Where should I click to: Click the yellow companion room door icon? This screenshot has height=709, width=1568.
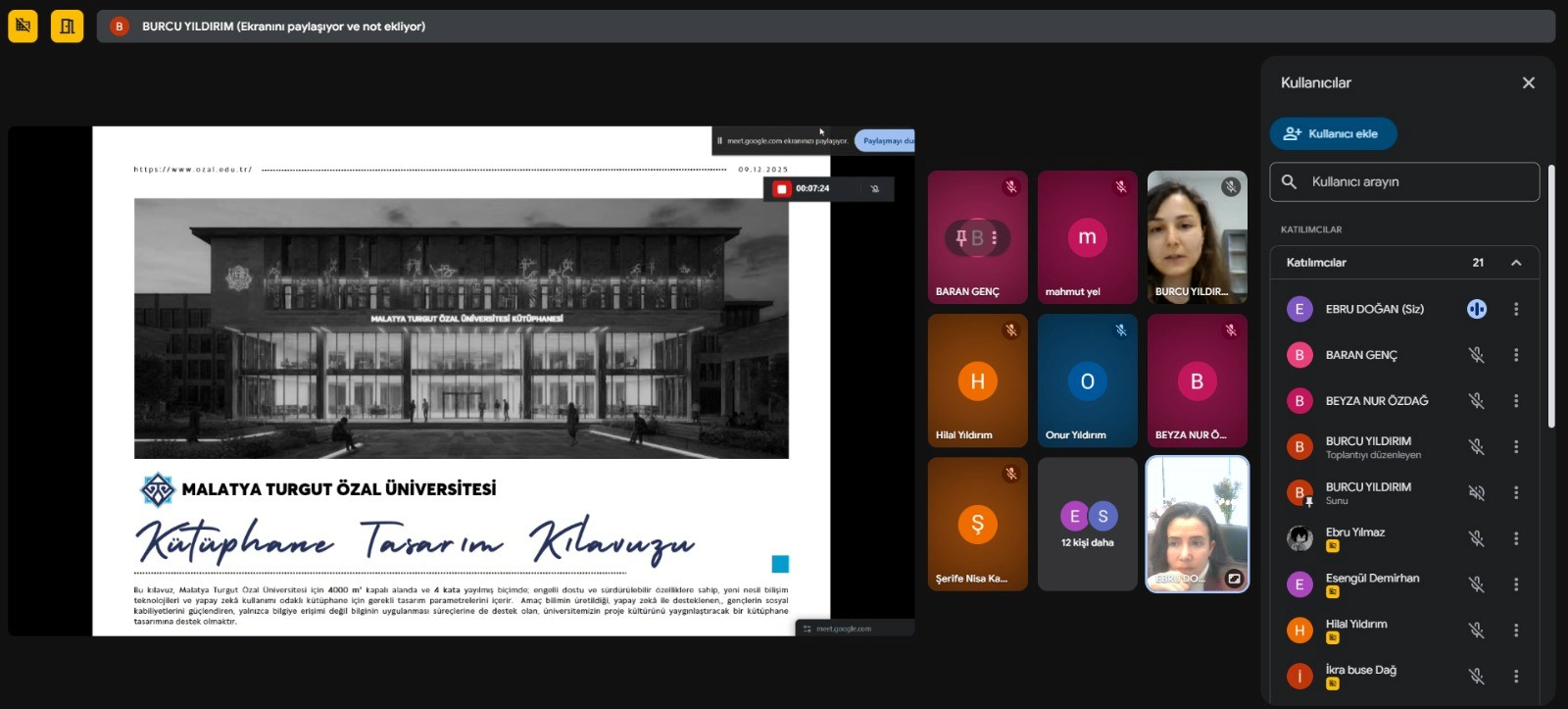tap(67, 26)
